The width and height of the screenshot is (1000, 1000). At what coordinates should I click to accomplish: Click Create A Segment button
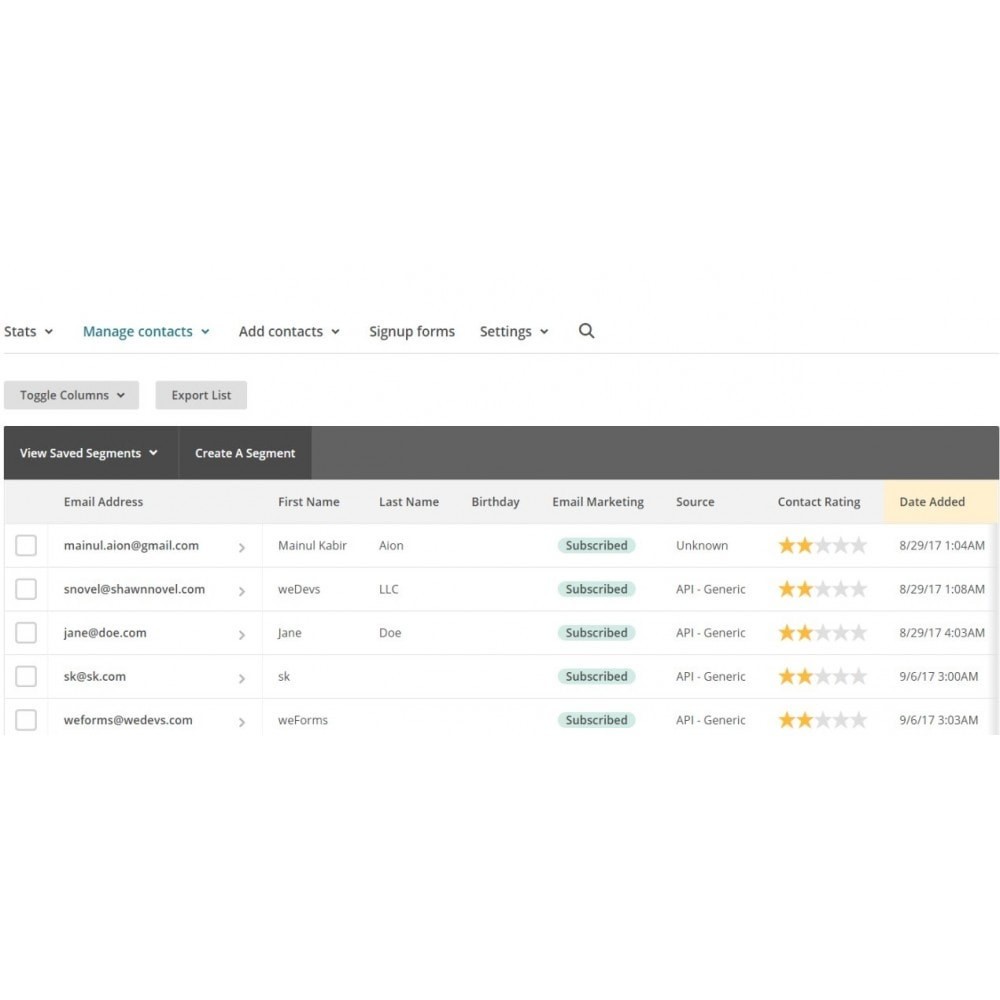click(245, 453)
